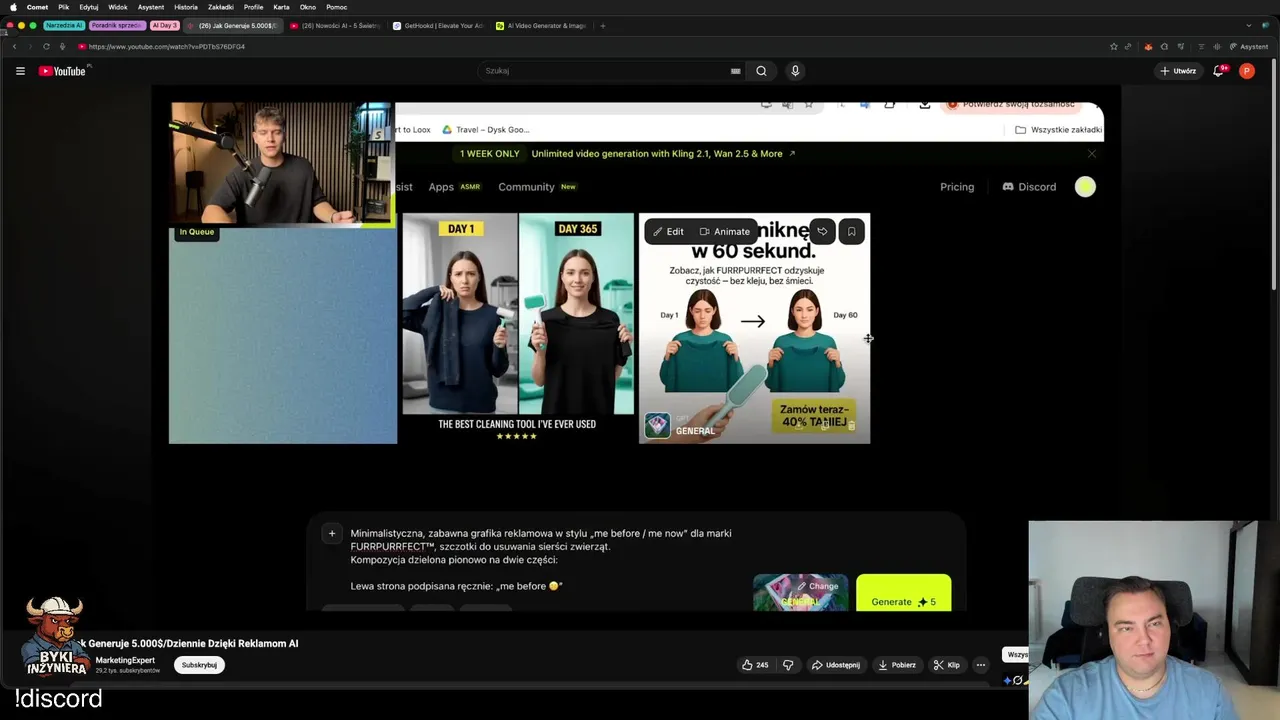1280x720 pixels.
Task: Like the video with 245 likes
Action: 754,665
